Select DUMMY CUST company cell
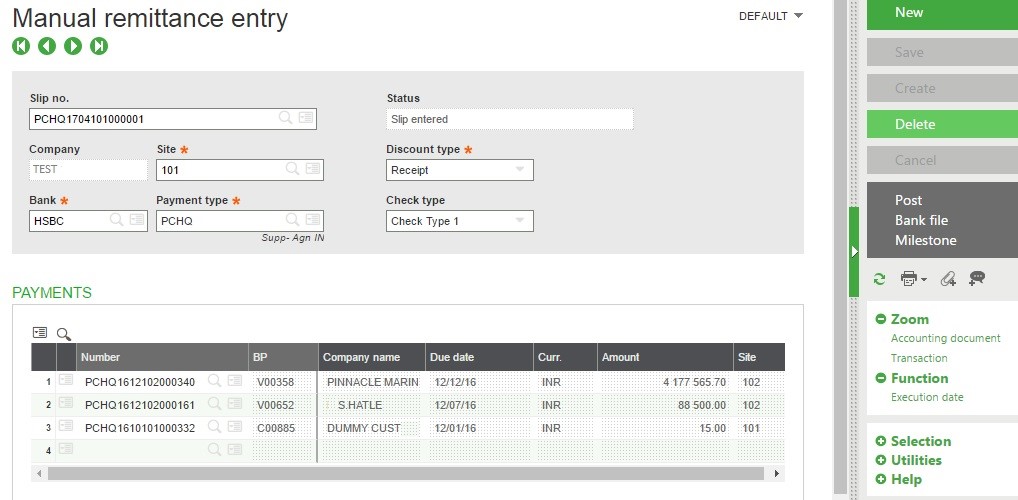Image resolution: width=1018 pixels, height=500 pixels. (x=373, y=428)
